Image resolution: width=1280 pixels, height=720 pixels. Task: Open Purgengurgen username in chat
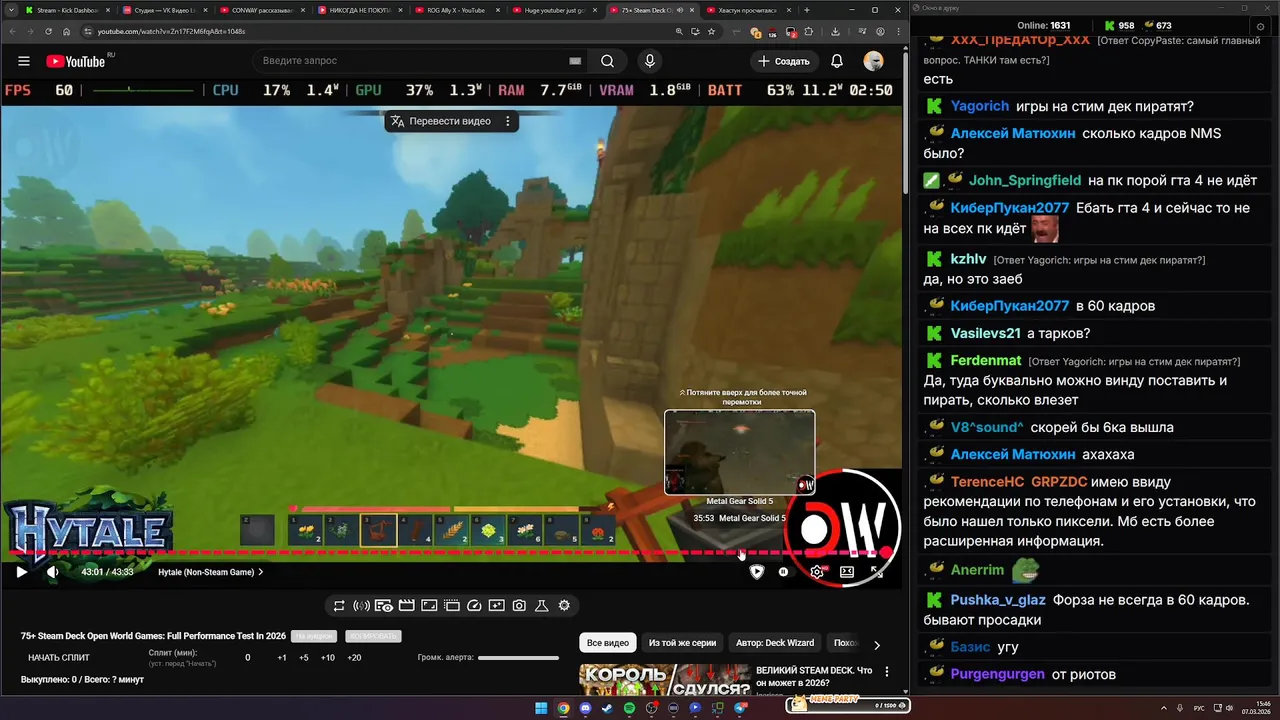997,674
